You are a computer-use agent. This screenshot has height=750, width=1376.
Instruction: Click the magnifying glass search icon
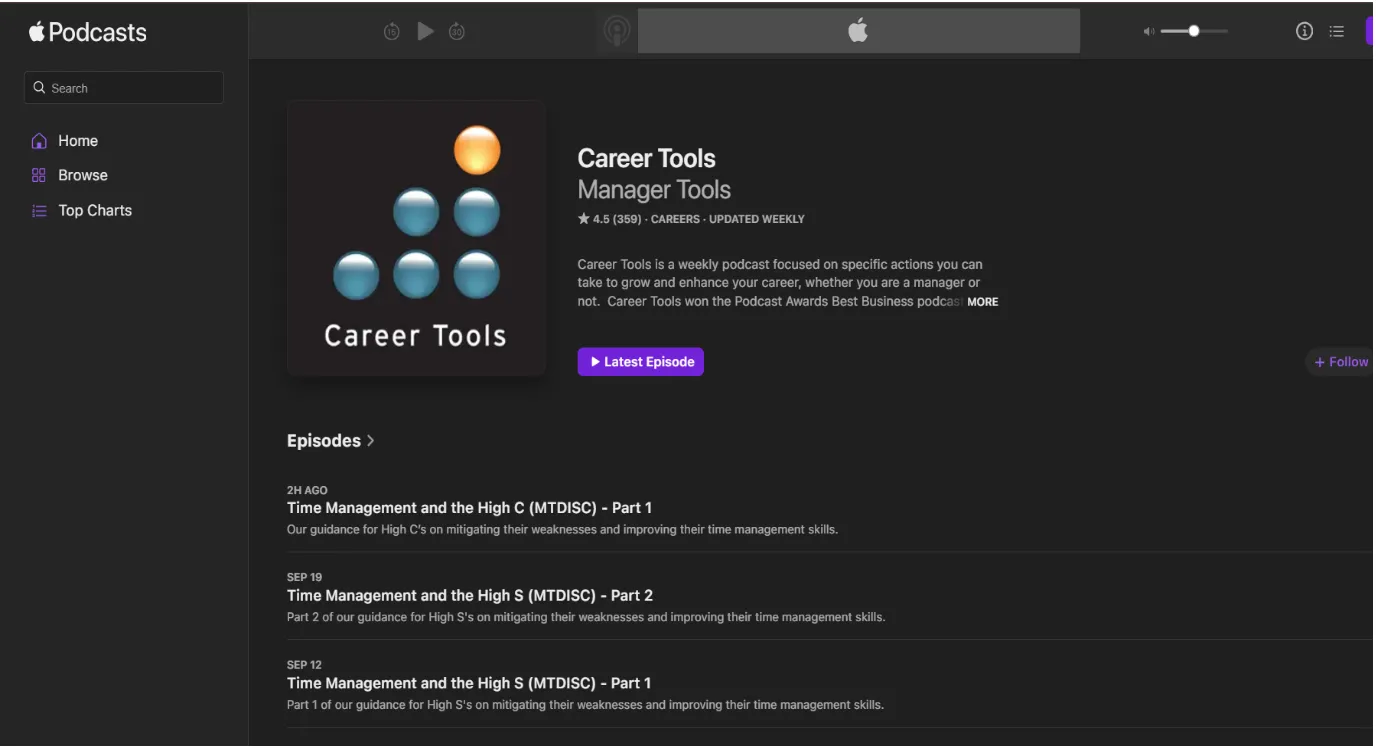tap(40, 88)
